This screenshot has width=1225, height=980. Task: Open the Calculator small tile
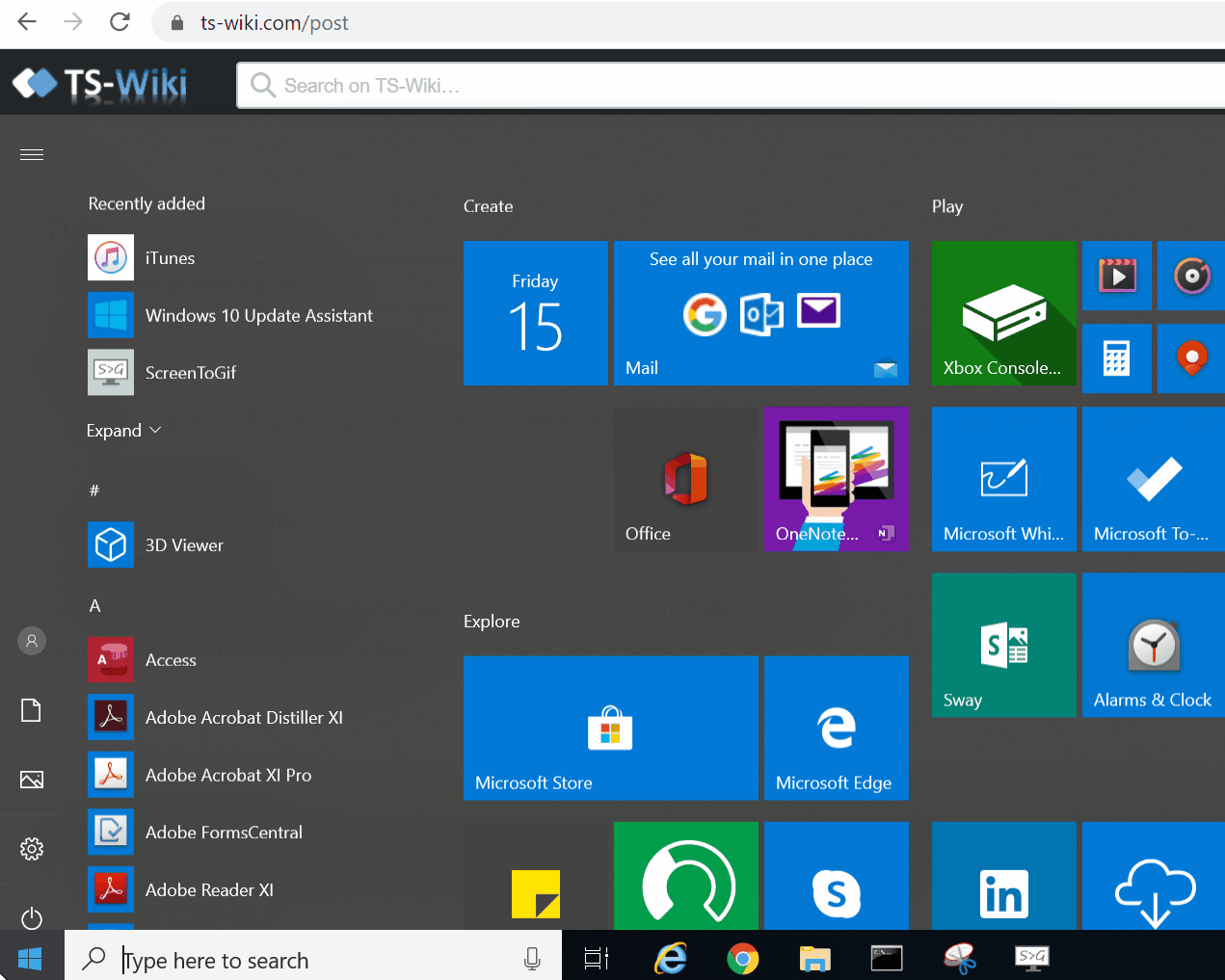(1116, 358)
